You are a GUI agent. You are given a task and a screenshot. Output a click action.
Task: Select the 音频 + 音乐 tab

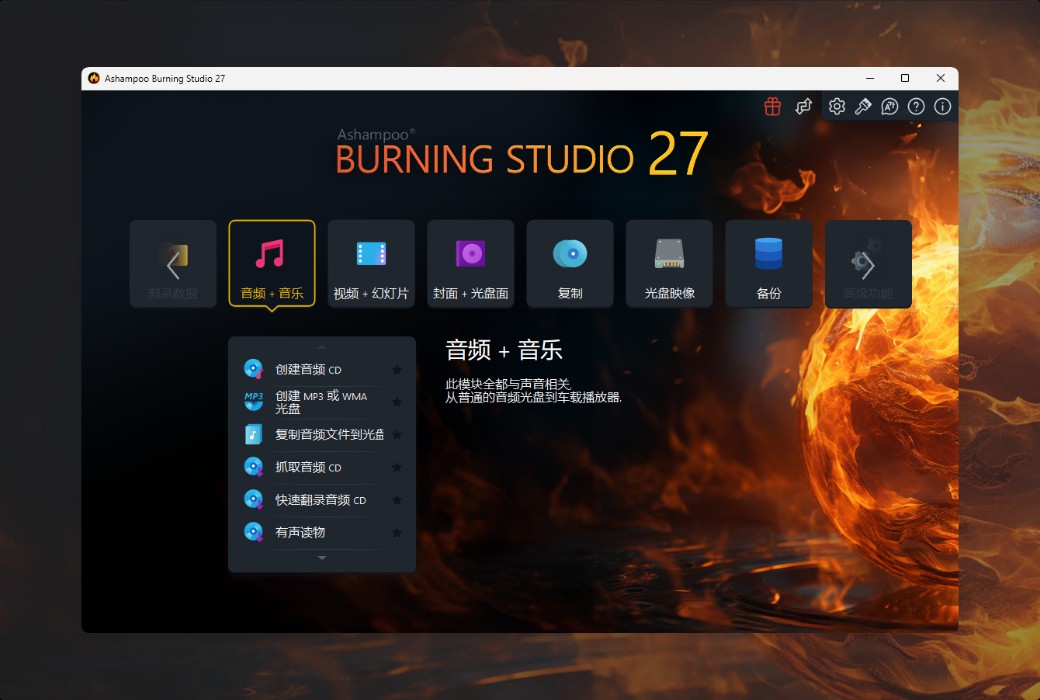click(x=272, y=263)
